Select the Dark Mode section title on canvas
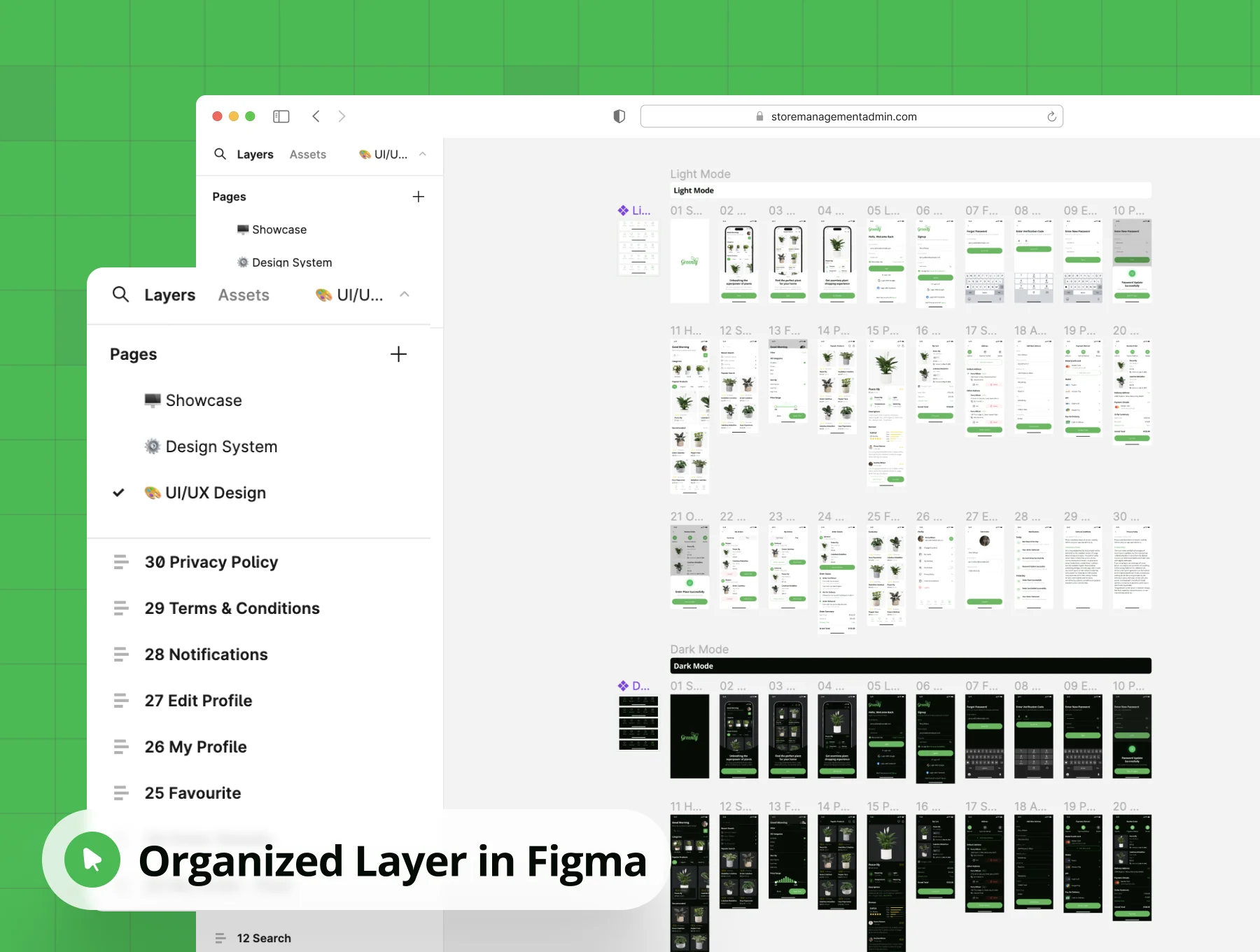Screen dimensions: 1260x952 click(699, 649)
